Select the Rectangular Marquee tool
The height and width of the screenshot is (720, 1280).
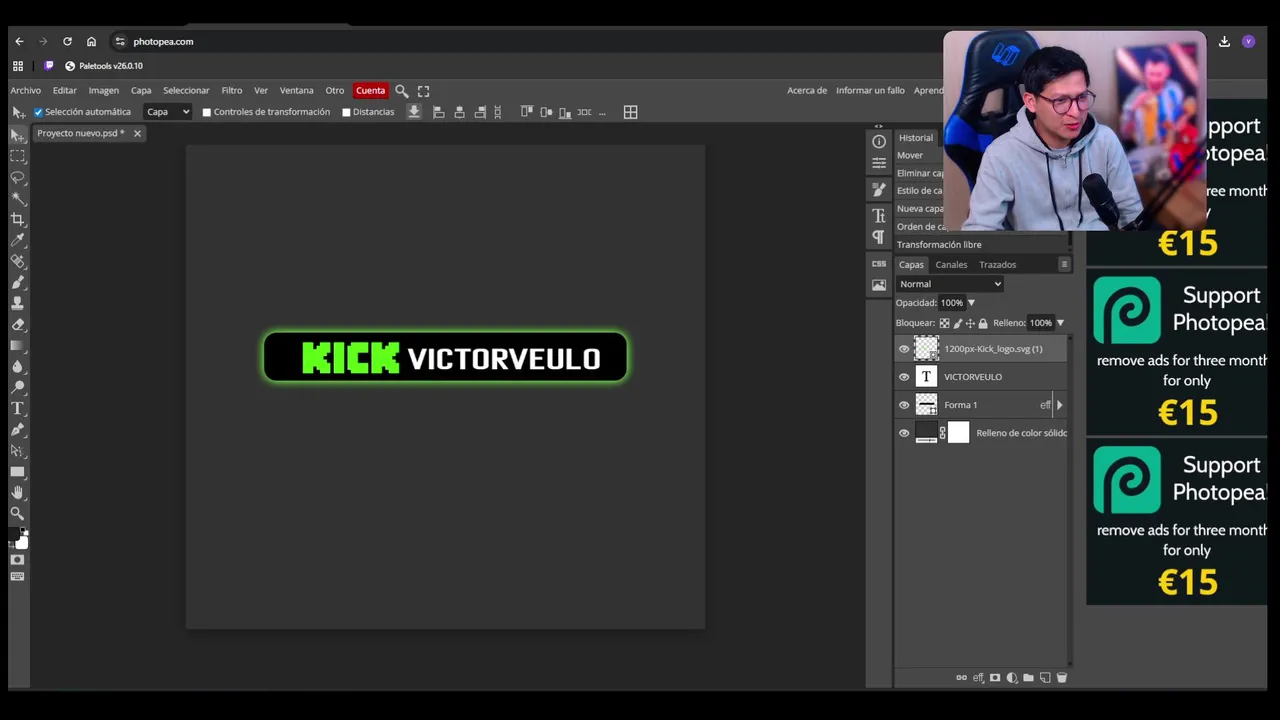17,156
